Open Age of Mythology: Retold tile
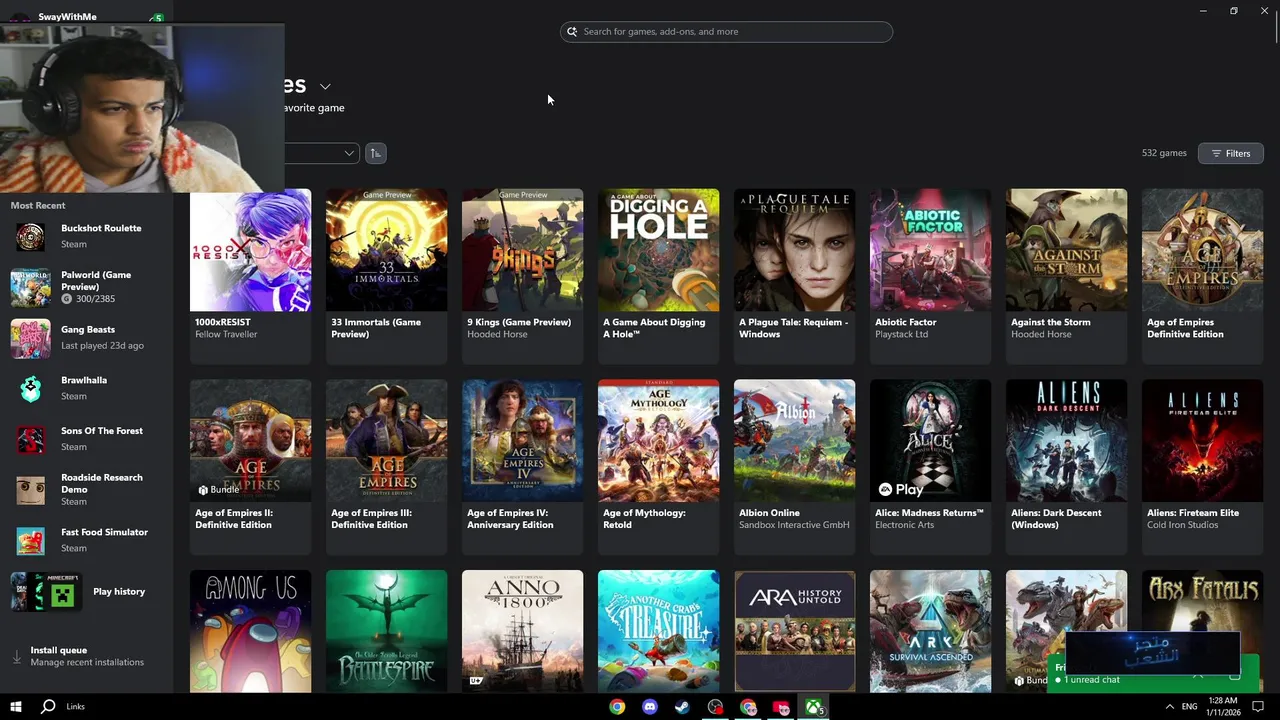Screen dimensions: 1280x720 click(x=658, y=466)
